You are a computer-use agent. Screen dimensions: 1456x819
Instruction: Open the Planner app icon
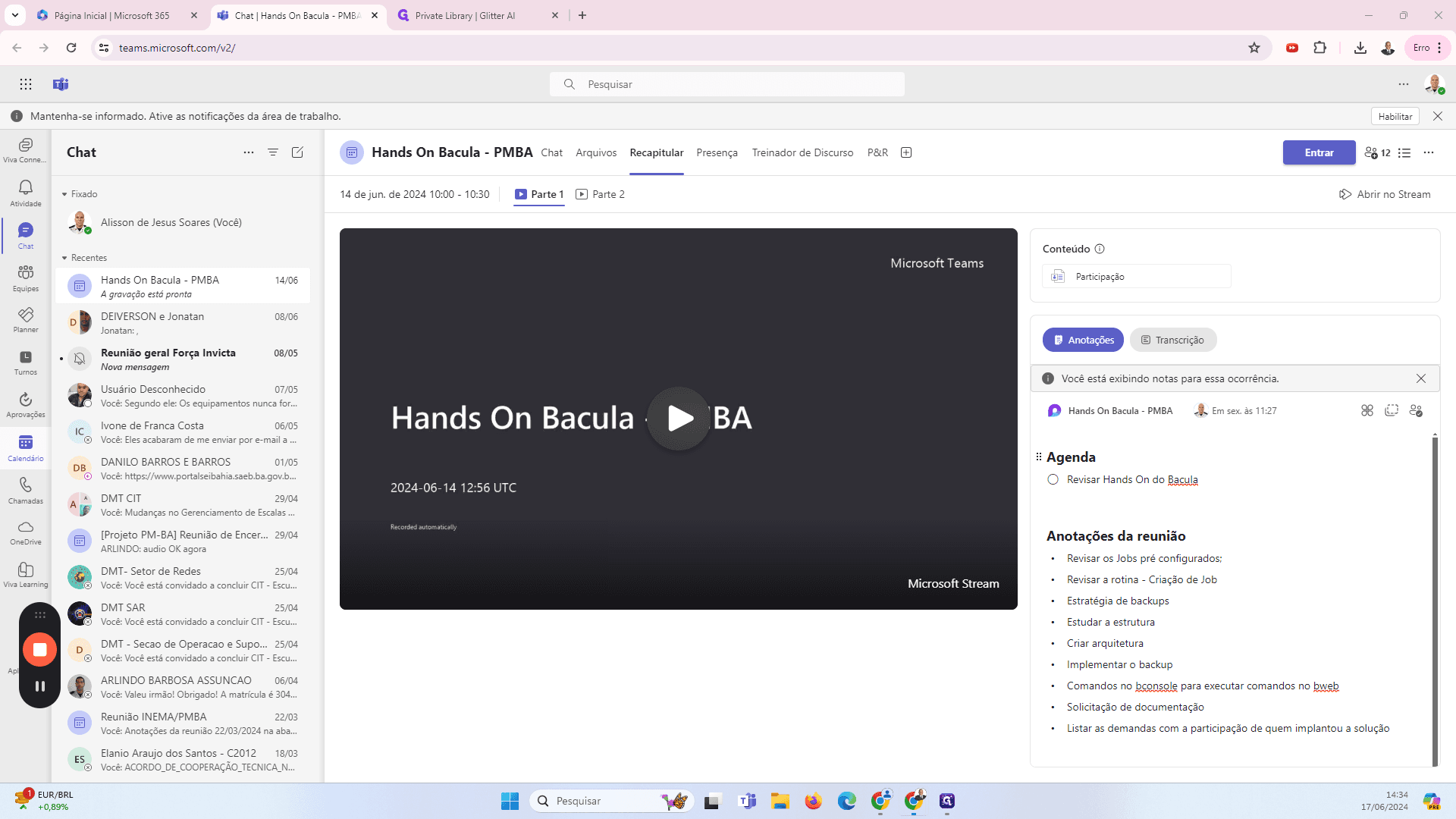tap(25, 319)
